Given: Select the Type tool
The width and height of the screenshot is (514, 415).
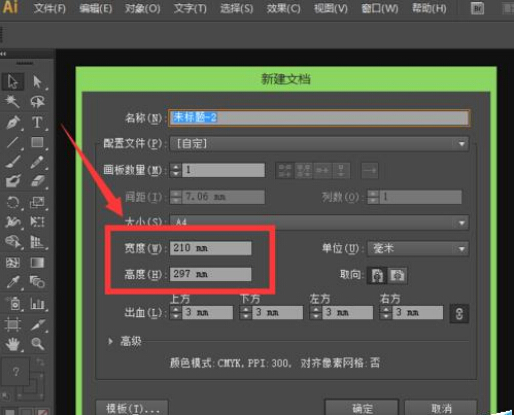Looking at the screenshot, I should tap(37, 122).
